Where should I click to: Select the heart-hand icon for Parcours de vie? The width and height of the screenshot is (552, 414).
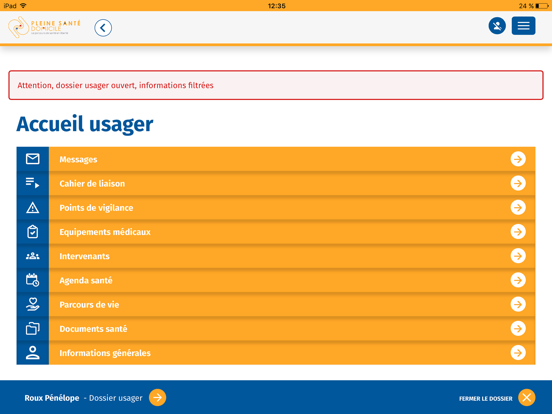point(33,305)
